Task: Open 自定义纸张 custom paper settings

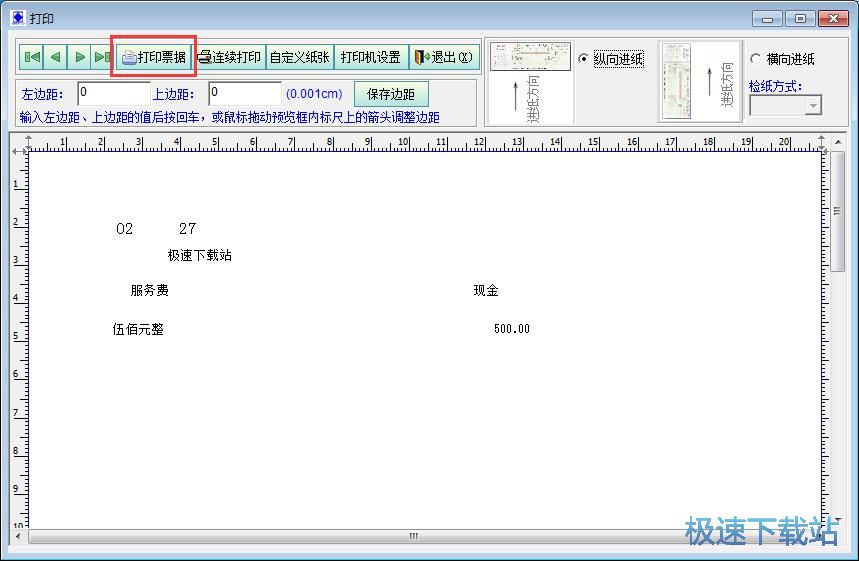Action: [x=300, y=57]
